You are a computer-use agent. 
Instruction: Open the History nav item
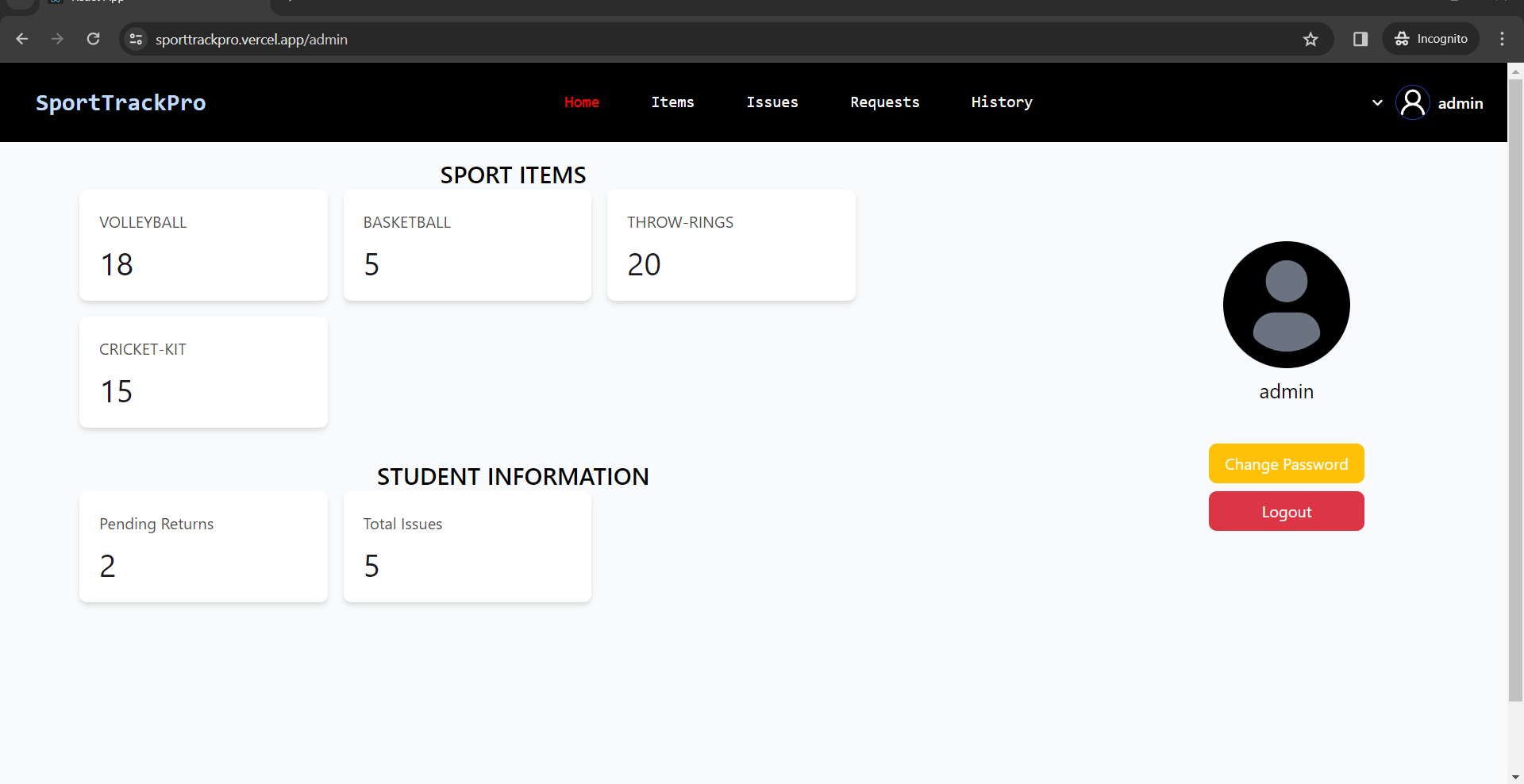point(1002,102)
